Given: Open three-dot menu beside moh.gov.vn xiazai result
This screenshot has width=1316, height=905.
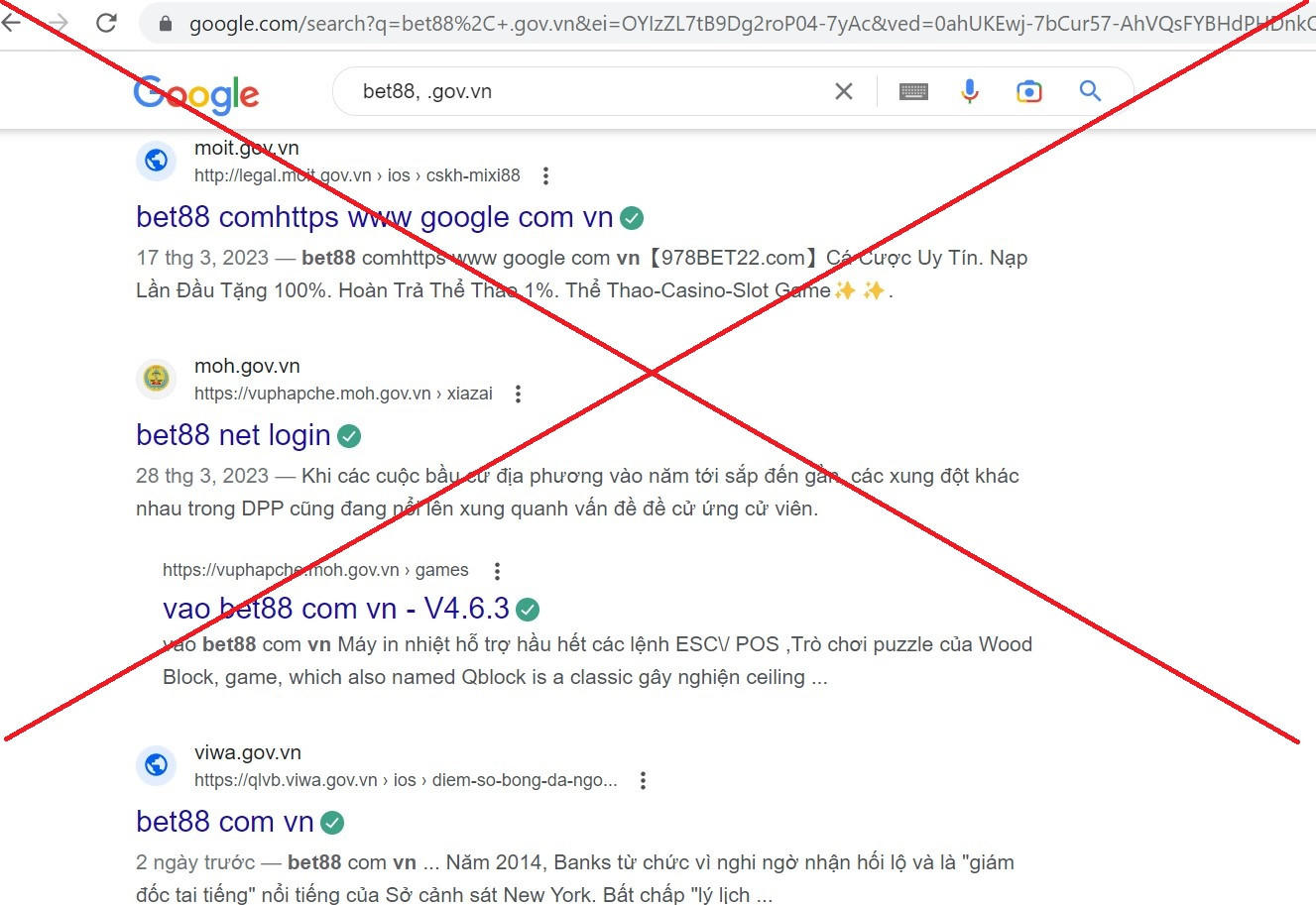Looking at the screenshot, I should point(518,394).
